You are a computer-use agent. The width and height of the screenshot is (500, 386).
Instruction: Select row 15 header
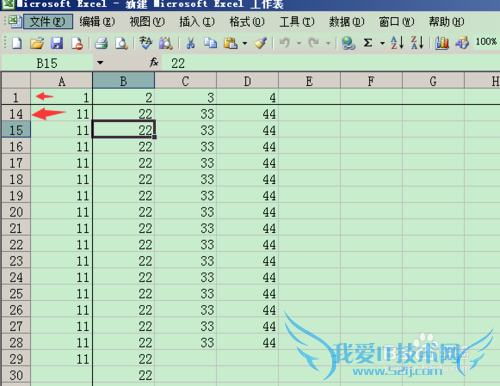coord(16,130)
